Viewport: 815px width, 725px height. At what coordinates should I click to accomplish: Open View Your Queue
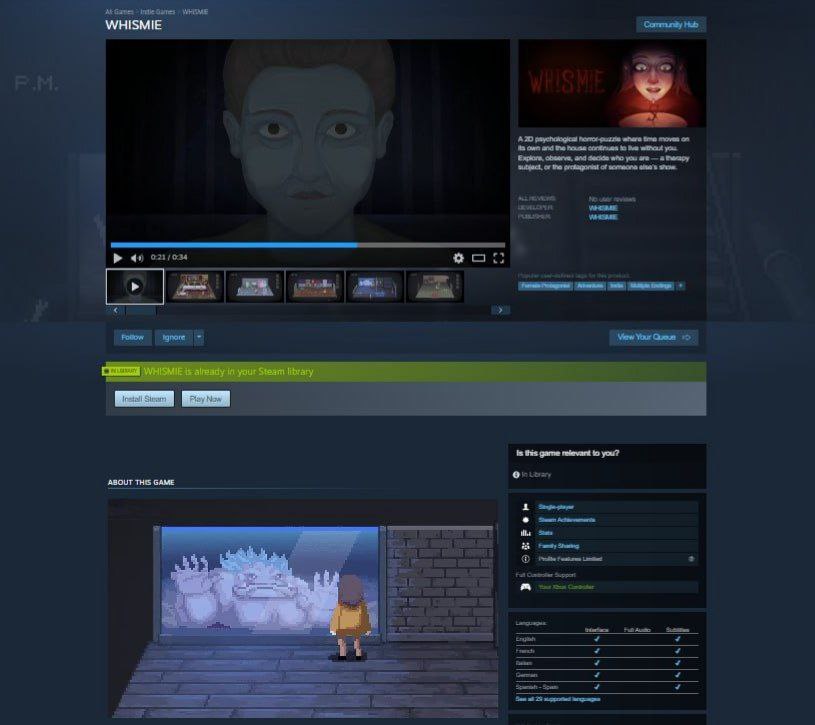653,337
